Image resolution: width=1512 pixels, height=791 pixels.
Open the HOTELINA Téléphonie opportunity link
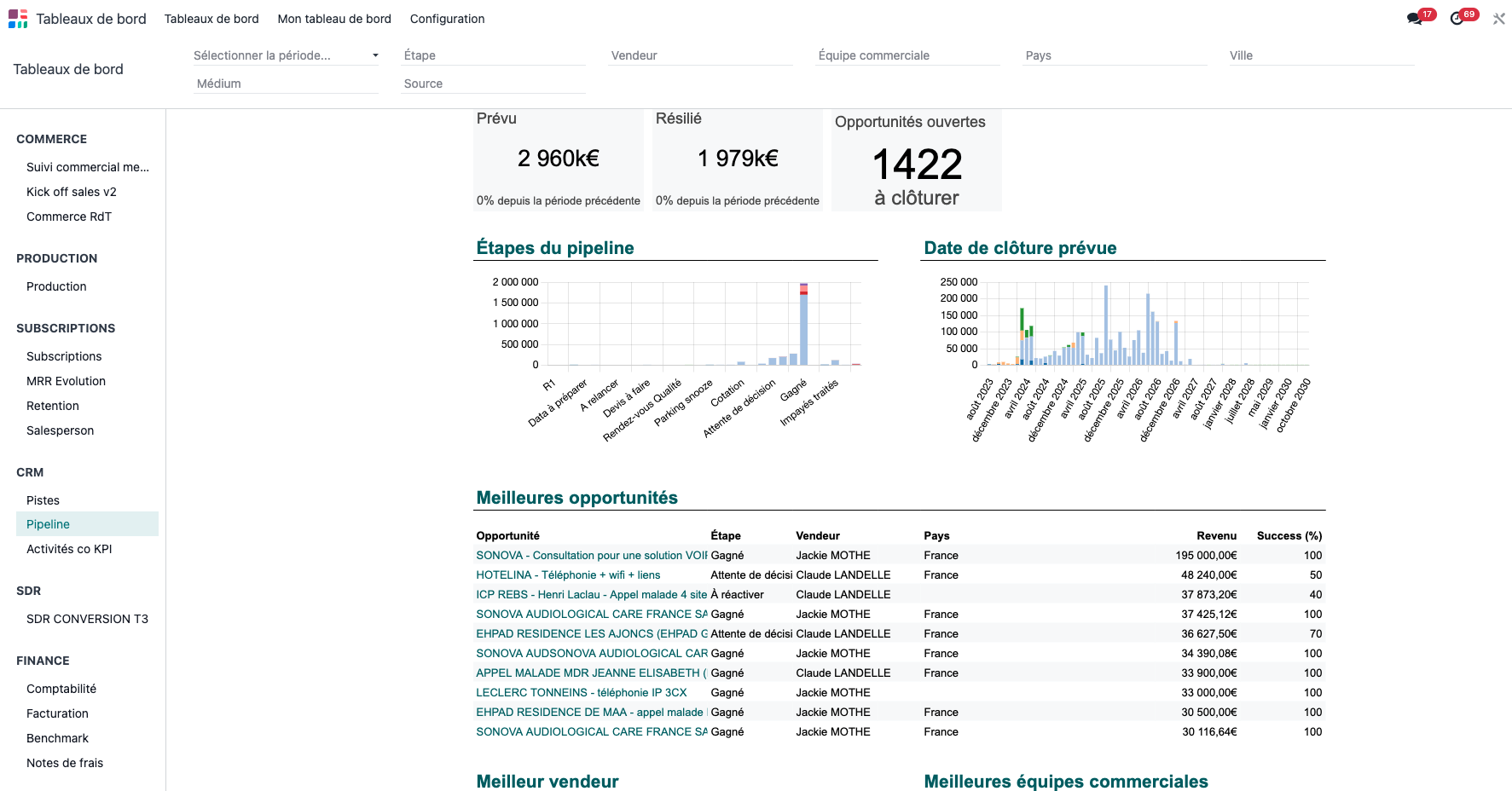[x=568, y=575]
